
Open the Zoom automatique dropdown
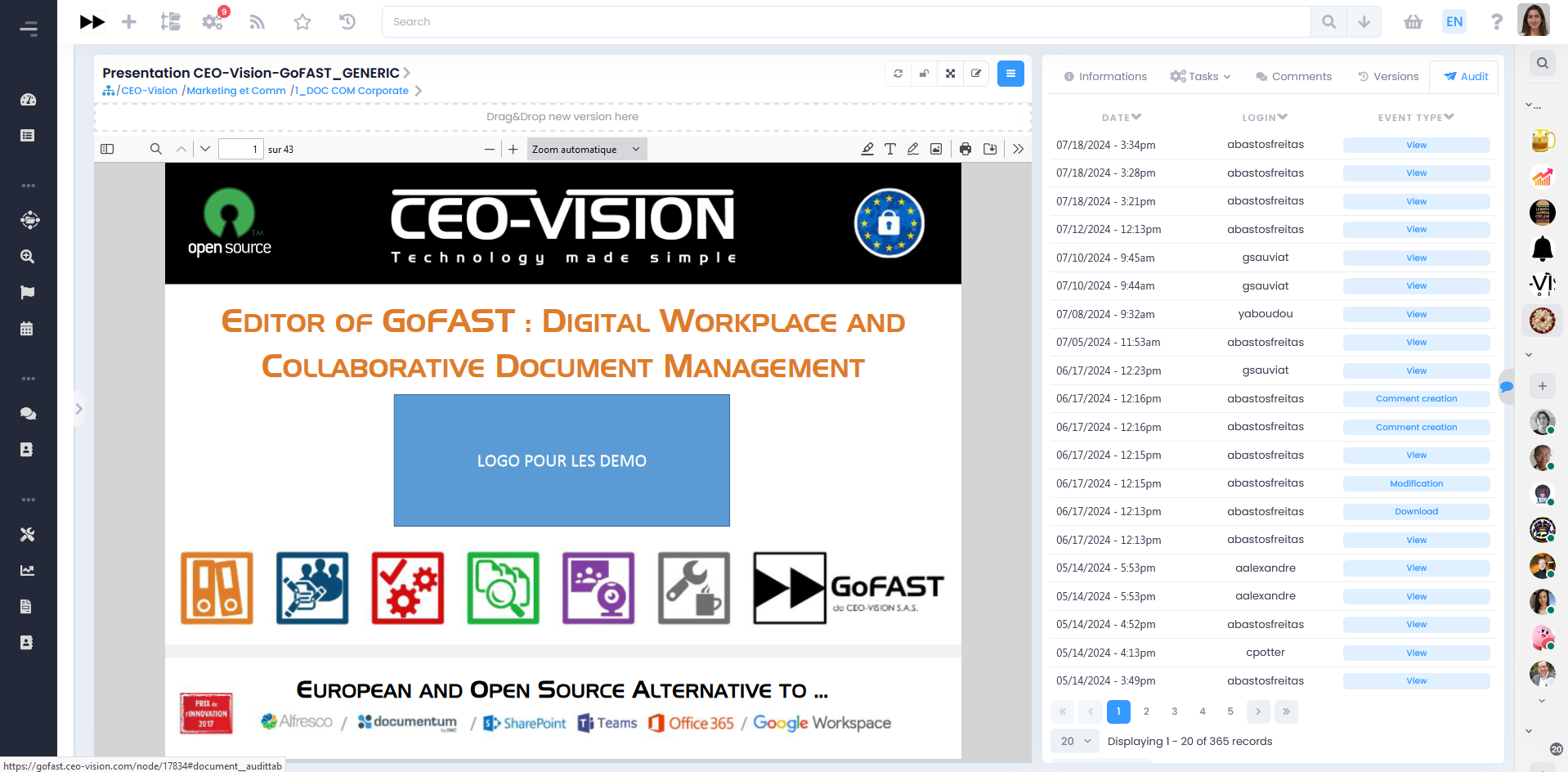click(x=586, y=149)
